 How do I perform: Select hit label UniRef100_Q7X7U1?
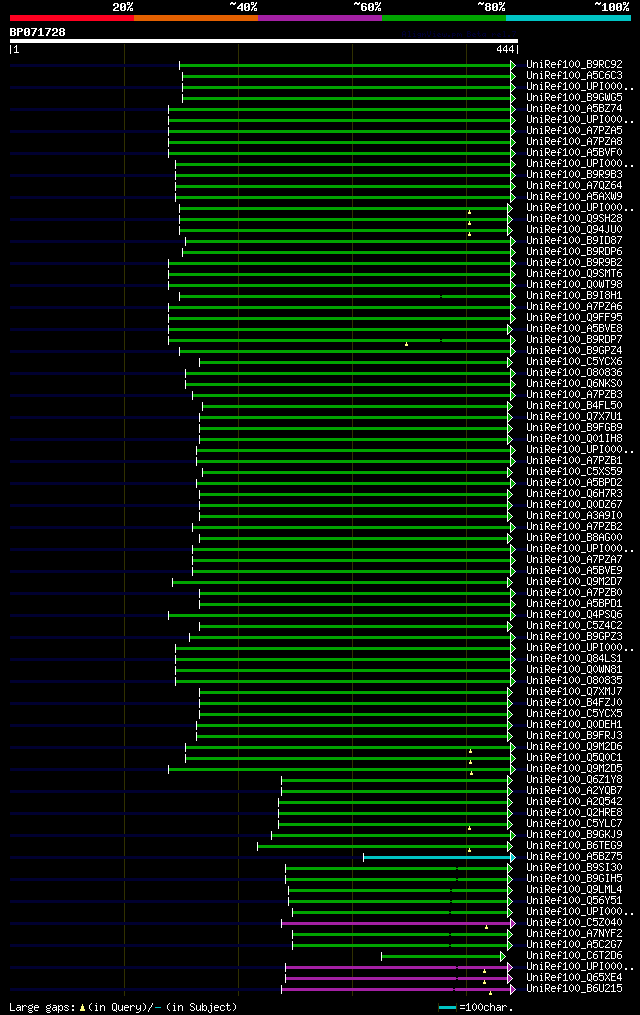574,417
